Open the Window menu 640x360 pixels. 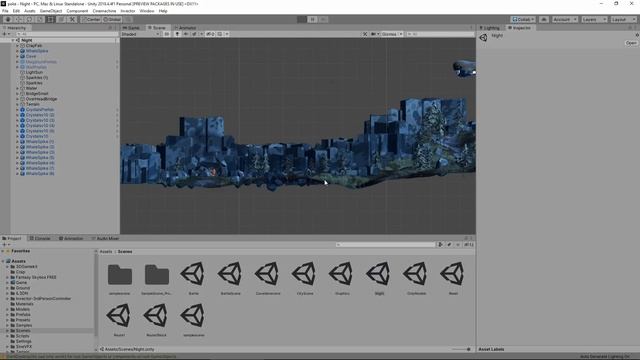click(x=147, y=11)
